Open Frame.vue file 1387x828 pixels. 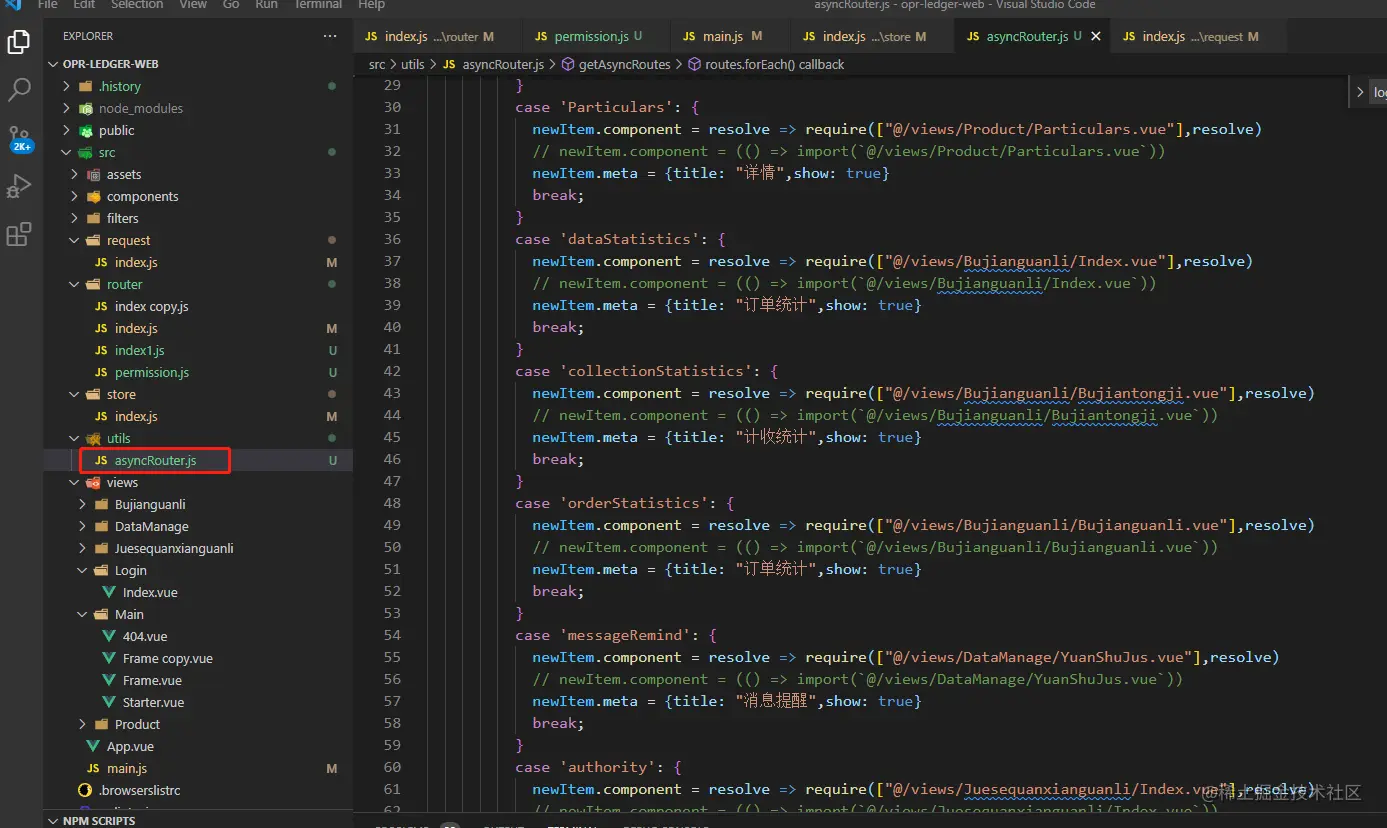(198, 680)
